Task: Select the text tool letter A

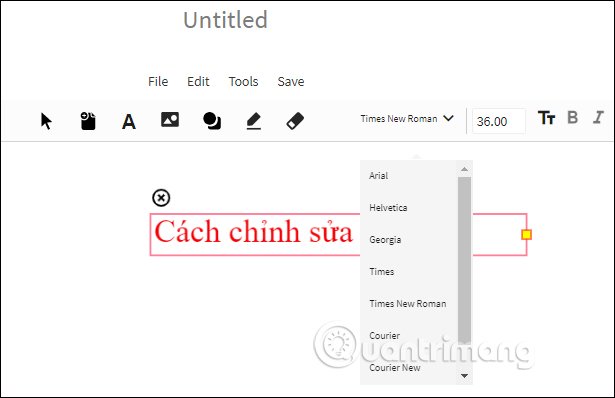Action: click(x=129, y=122)
